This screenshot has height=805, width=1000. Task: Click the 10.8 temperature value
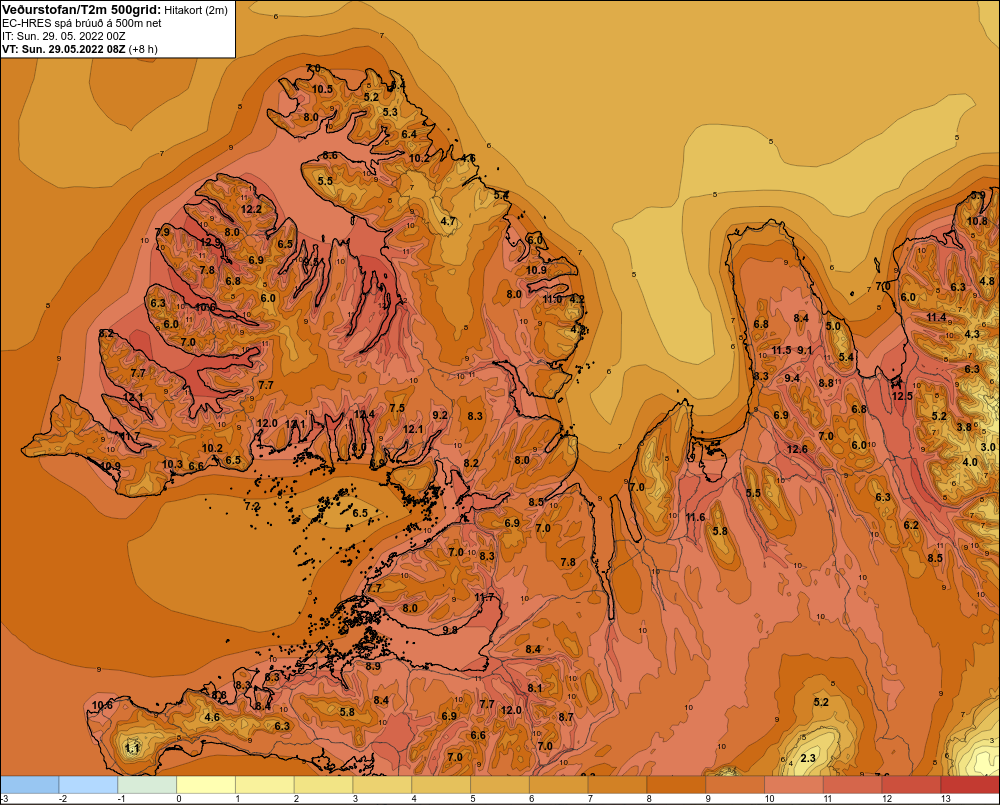(x=977, y=221)
